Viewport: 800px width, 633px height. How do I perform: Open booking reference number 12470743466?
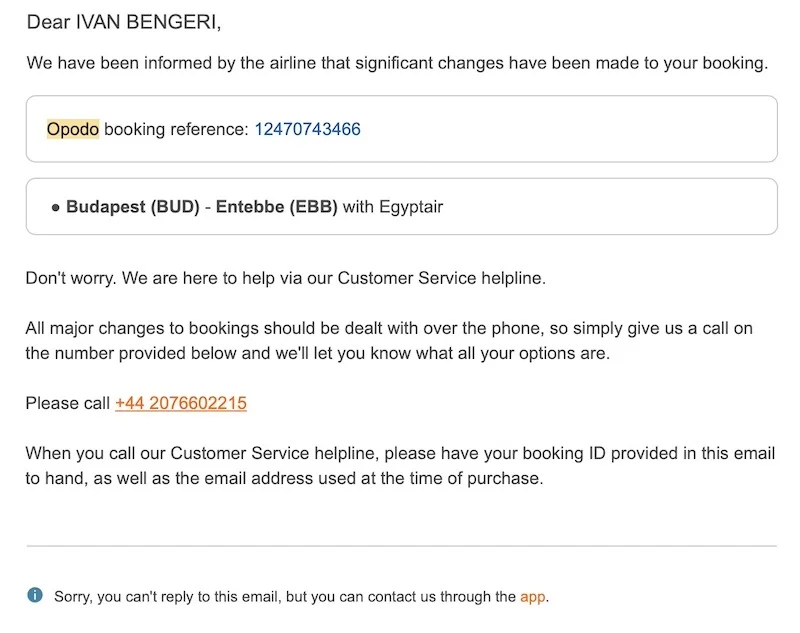(307, 129)
